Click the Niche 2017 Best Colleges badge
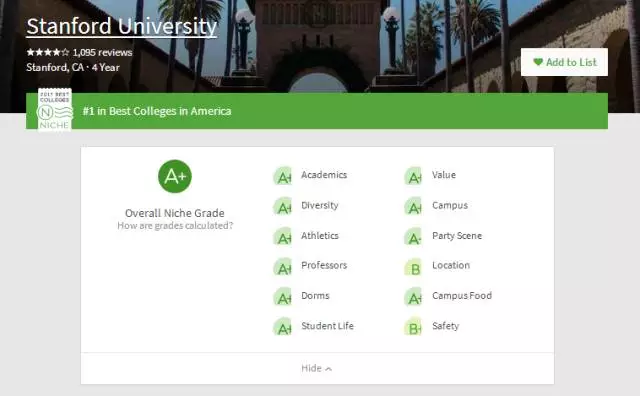 pos(55,110)
